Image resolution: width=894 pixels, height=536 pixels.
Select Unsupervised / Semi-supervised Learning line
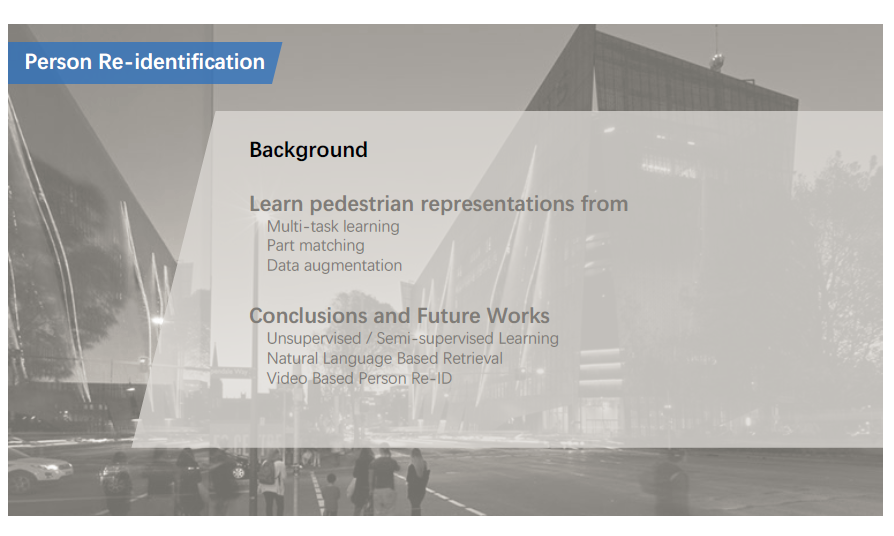[413, 339]
